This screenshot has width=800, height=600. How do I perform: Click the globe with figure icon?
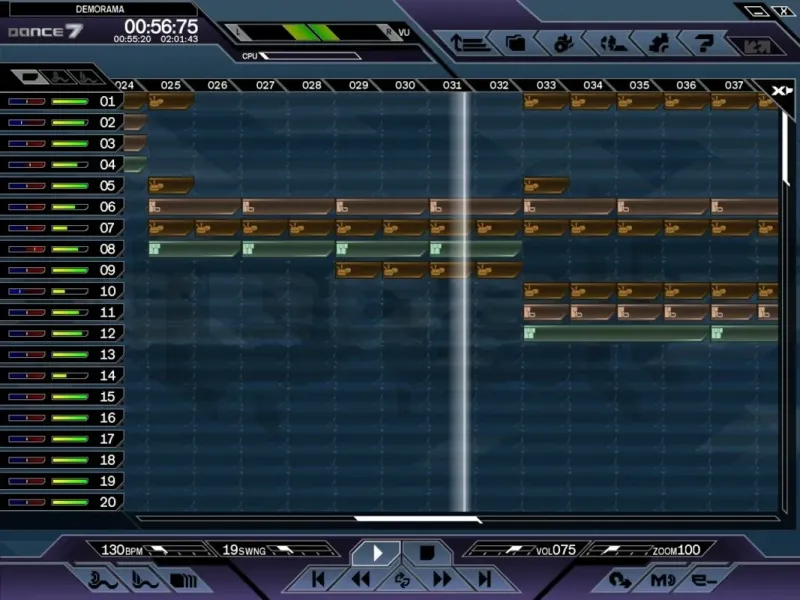click(612, 44)
